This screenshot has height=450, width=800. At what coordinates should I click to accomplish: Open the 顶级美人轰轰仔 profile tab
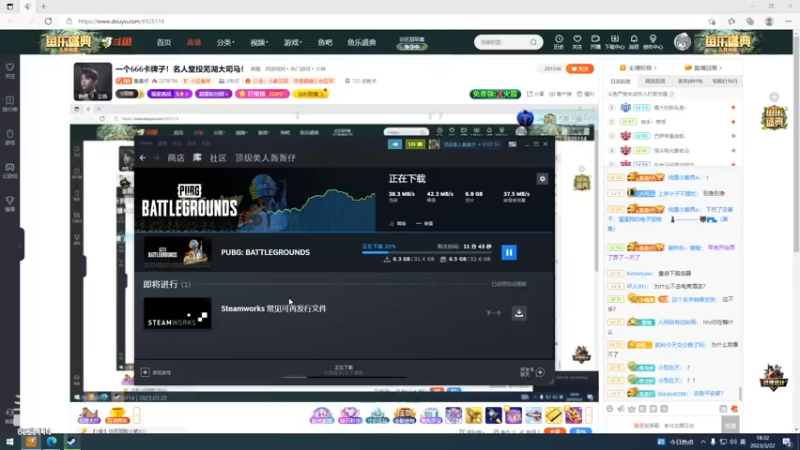(x=265, y=158)
